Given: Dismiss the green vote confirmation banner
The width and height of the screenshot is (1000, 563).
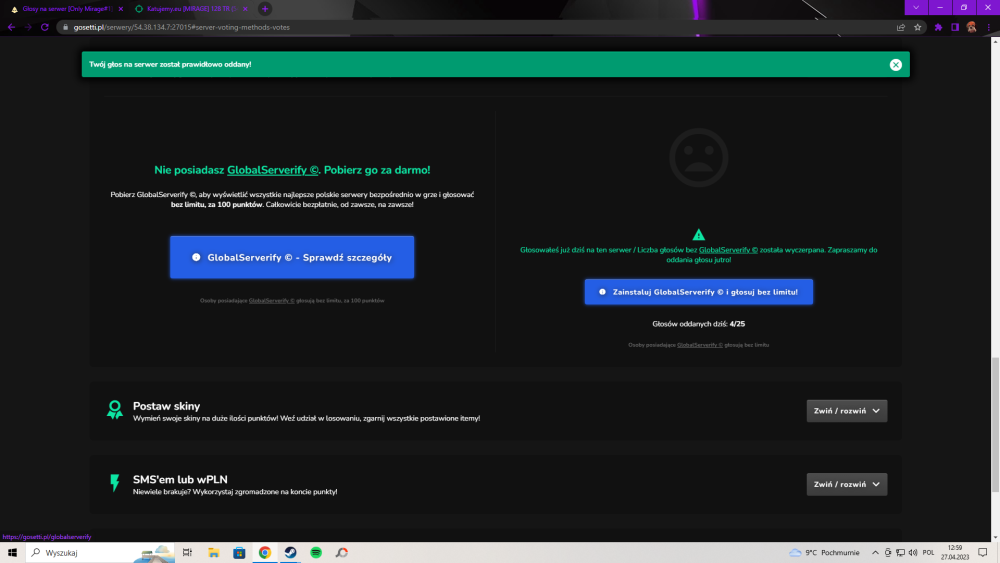Looking at the screenshot, I should click(895, 64).
